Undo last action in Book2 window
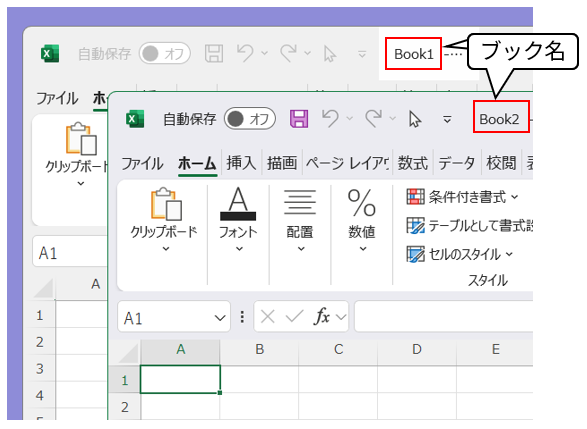 coord(330,118)
